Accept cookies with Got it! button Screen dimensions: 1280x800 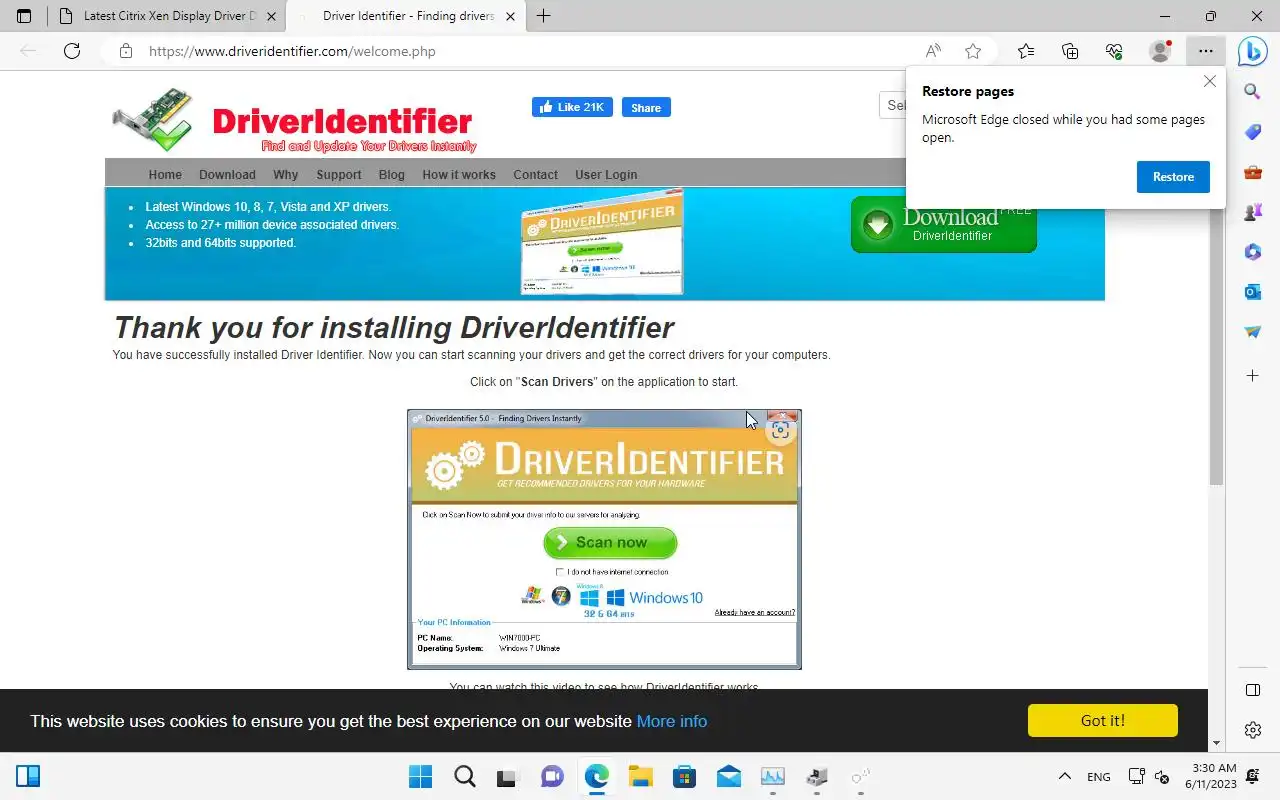pos(1103,720)
